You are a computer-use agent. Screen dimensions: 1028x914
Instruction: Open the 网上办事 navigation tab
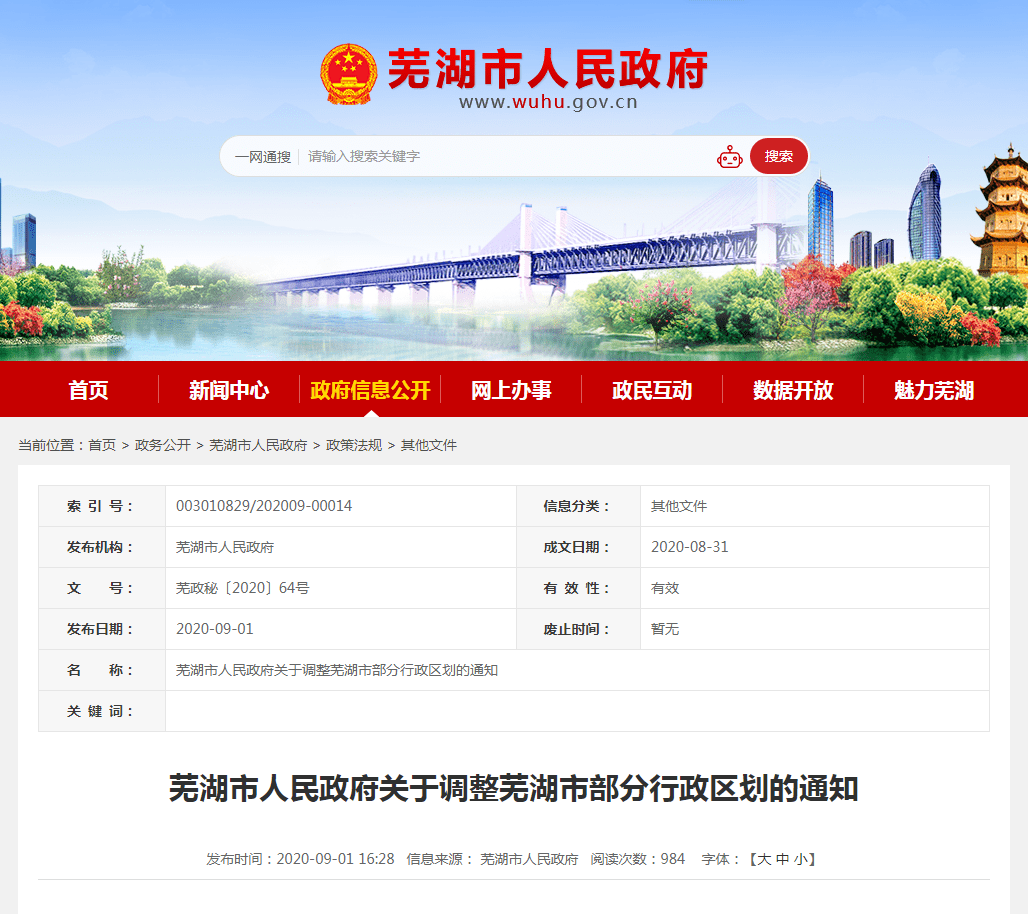click(x=511, y=390)
